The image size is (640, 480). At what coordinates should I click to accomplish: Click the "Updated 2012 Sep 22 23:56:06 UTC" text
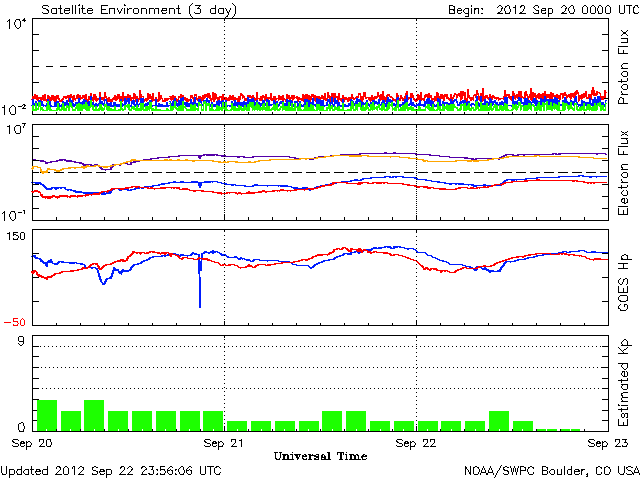(x=111, y=471)
